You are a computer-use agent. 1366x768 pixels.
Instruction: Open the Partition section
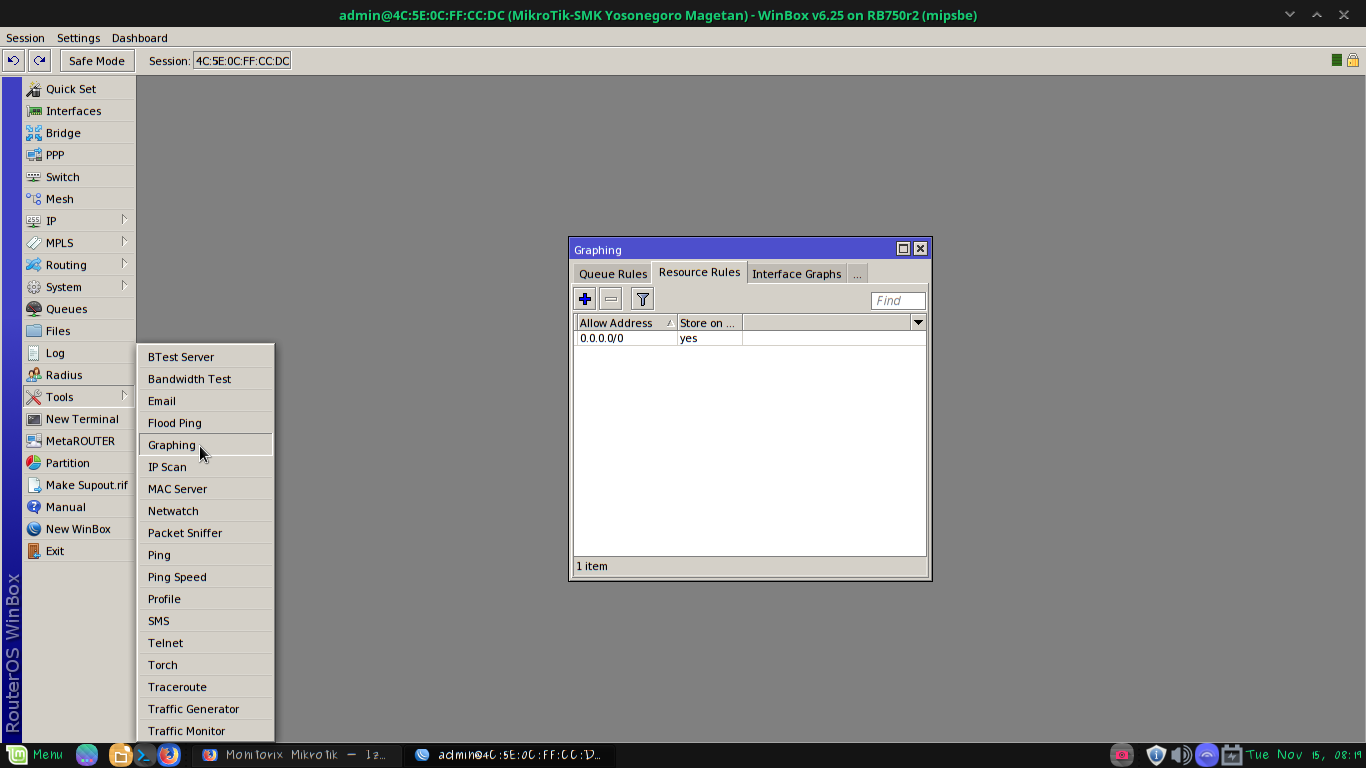(x=79, y=463)
